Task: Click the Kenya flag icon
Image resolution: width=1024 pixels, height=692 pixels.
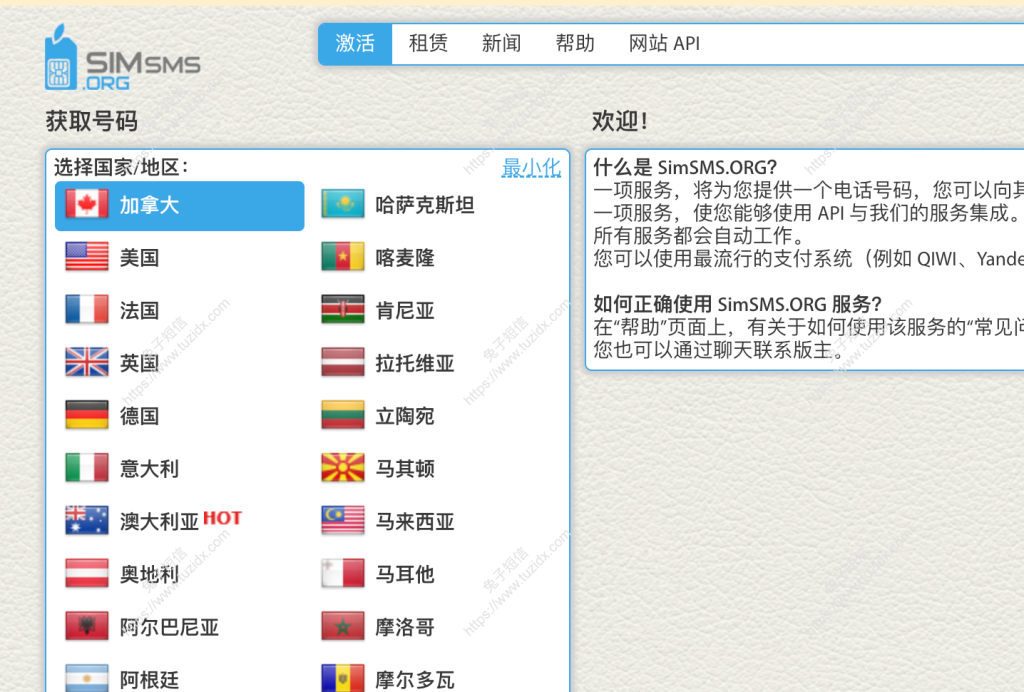Action: pyautogui.click(x=343, y=310)
